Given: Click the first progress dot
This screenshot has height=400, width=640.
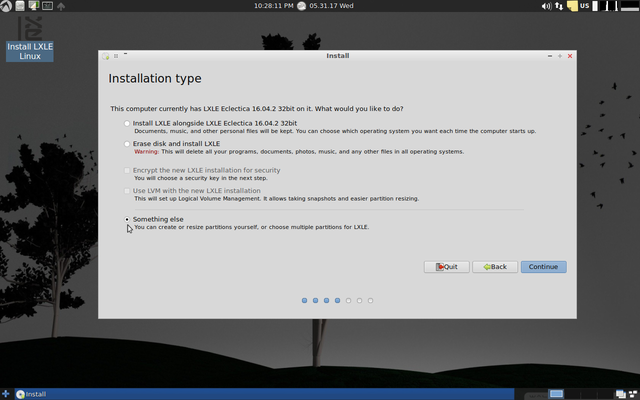Looking at the screenshot, I should point(304,301).
